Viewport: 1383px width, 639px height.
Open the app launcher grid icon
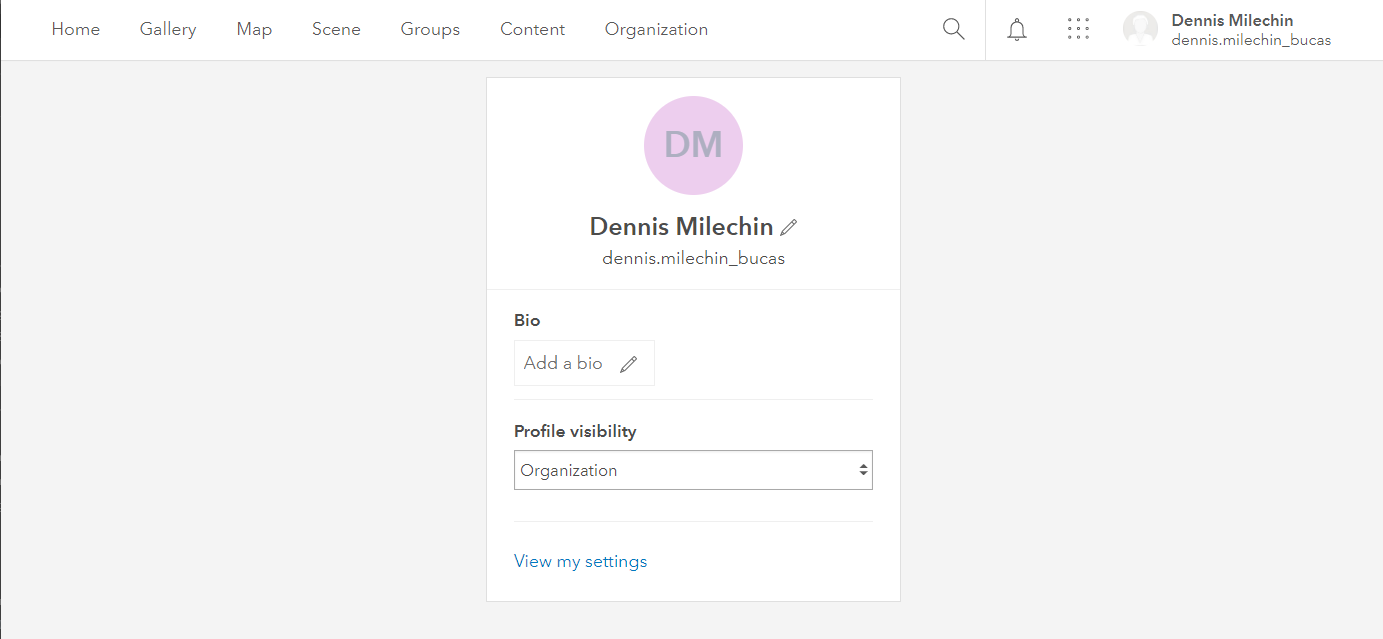(x=1078, y=30)
